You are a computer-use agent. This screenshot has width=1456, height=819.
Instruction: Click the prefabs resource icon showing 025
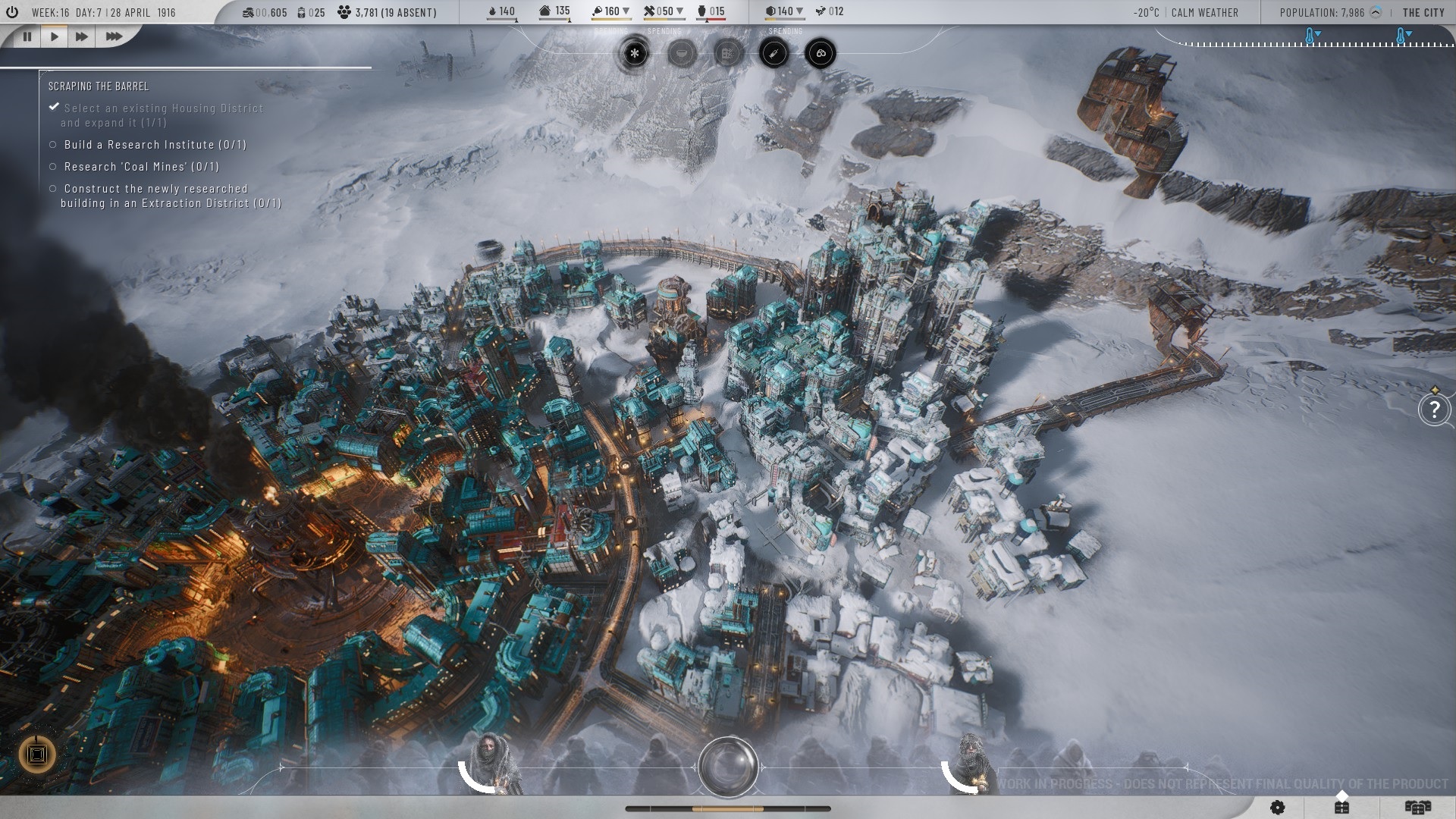301,12
